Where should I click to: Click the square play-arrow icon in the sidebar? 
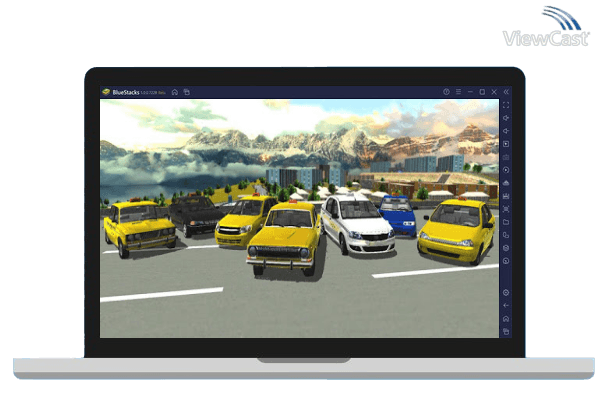tap(506, 144)
